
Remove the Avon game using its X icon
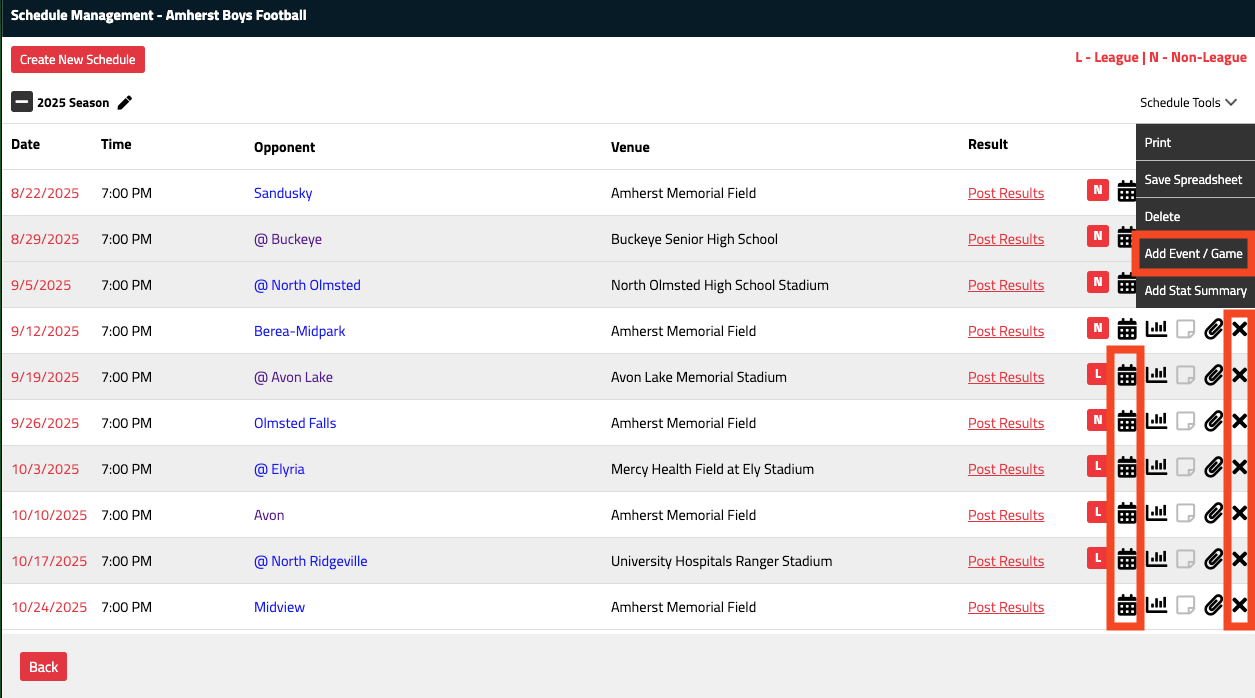pos(1239,512)
